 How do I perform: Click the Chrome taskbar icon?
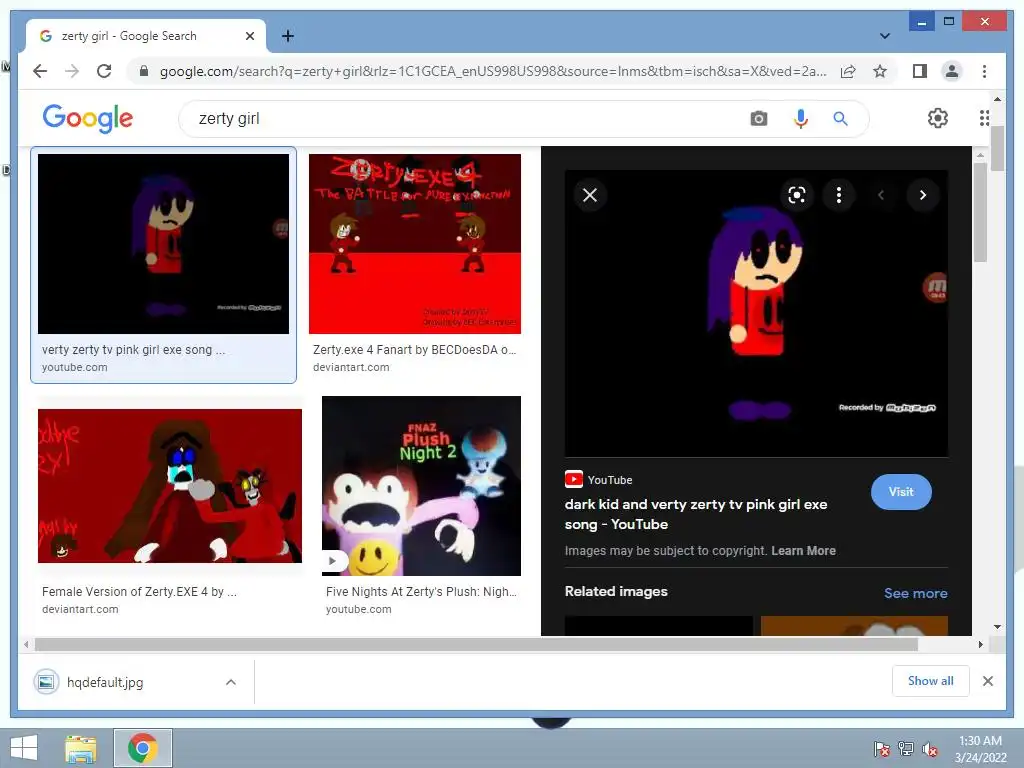point(142,748)
